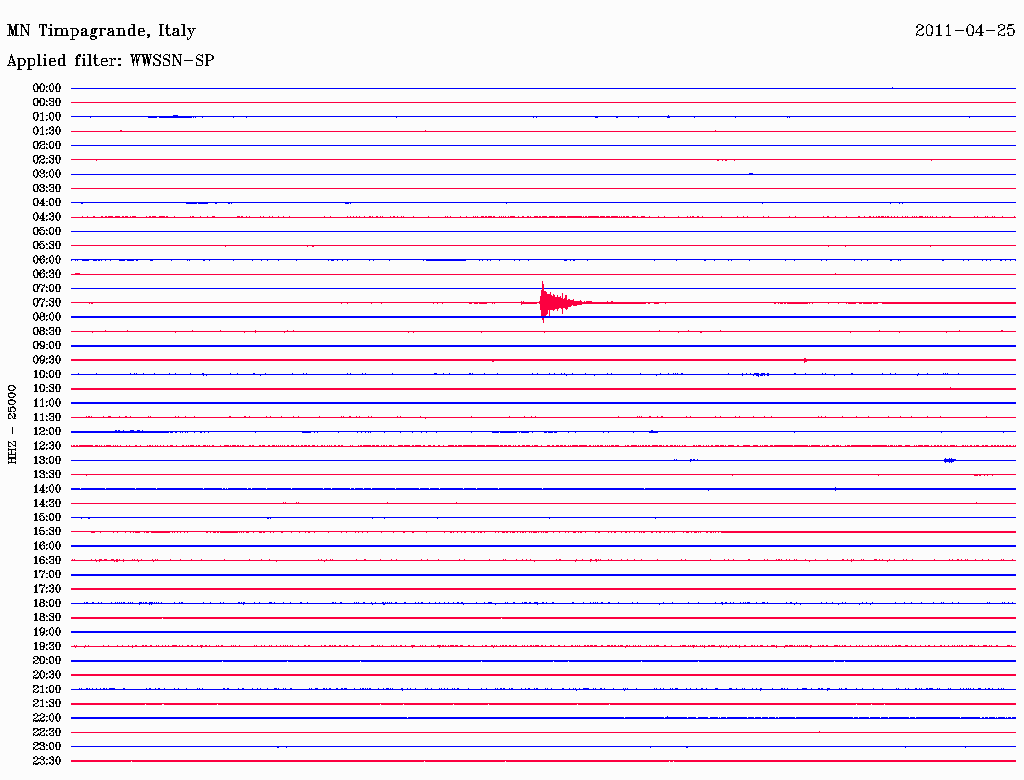This screenshot has width=1024, height=780.
Task: Click the 04:30 time label
Action: point(47,217)
